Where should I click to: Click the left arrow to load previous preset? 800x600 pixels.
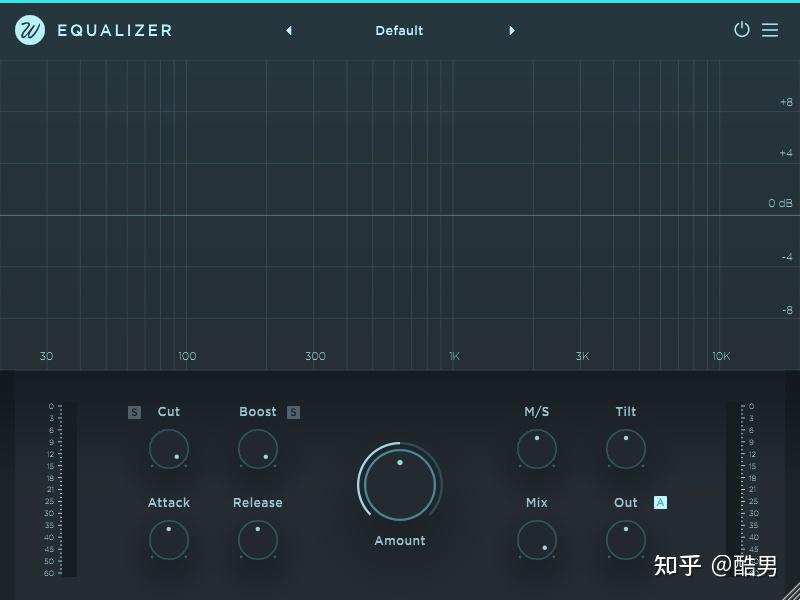point(289,31)
